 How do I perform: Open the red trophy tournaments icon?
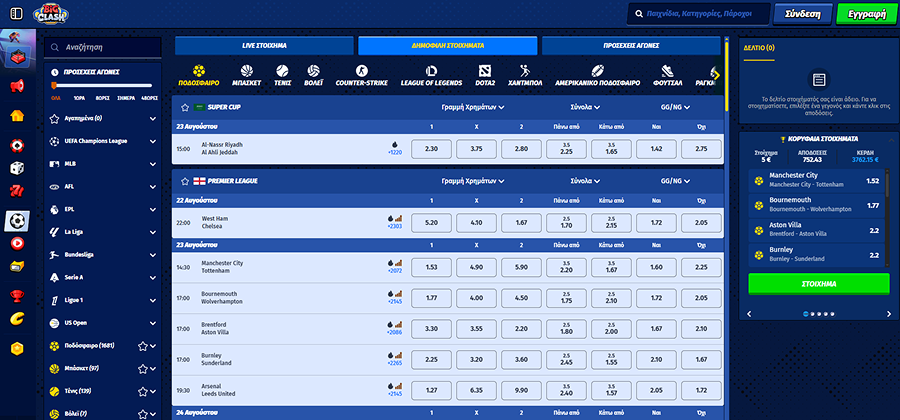tap(17, 296)
